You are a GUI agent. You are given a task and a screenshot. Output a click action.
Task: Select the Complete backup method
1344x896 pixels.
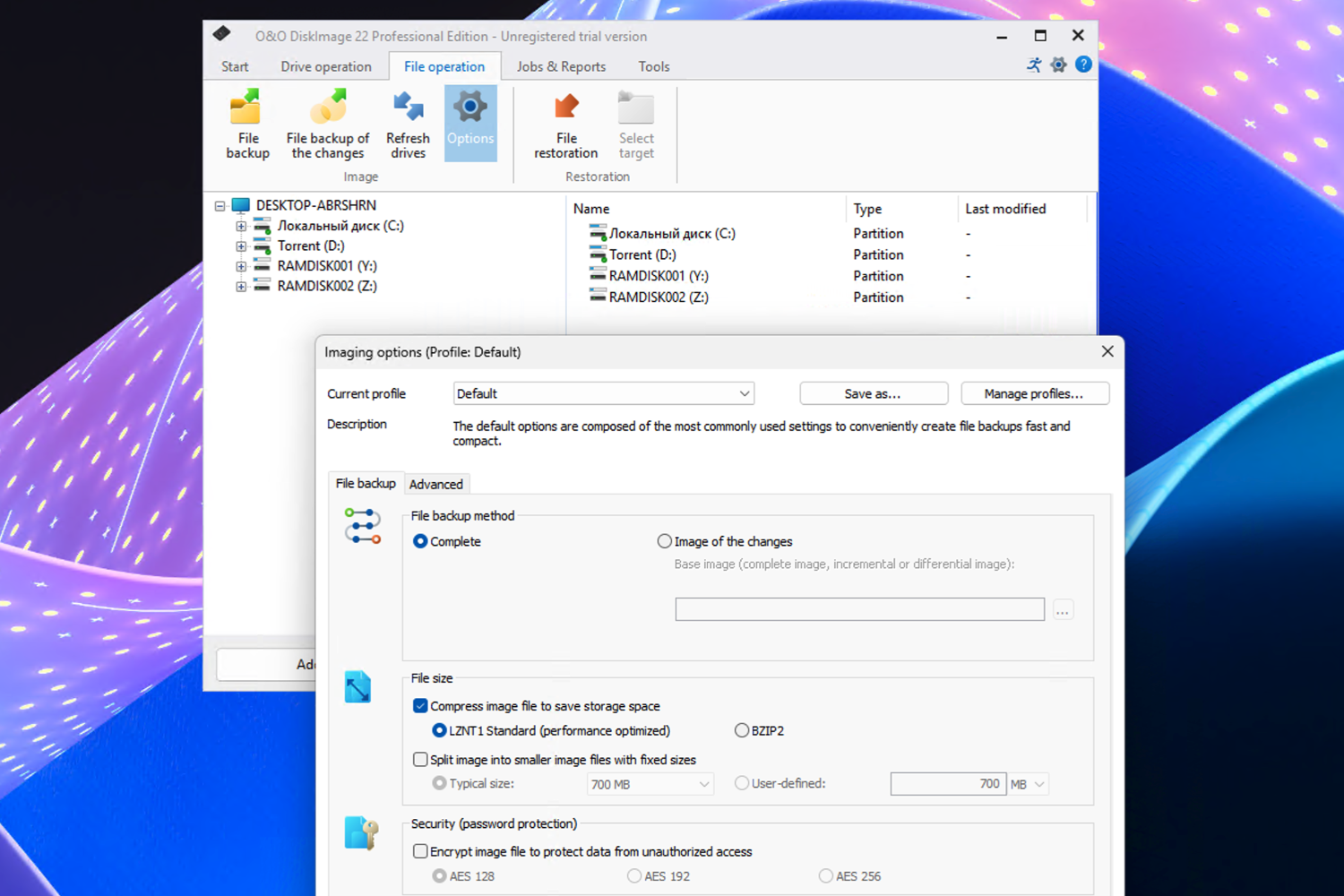pos(420,541)
